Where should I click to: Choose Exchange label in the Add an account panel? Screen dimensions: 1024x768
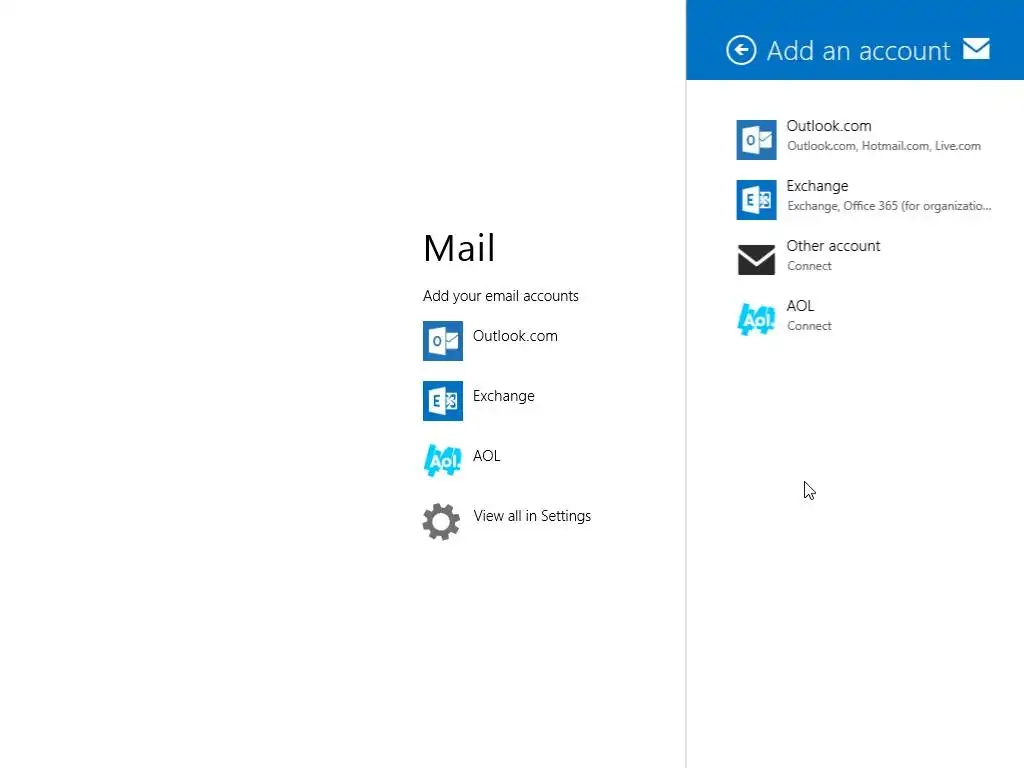pos(817,186)
